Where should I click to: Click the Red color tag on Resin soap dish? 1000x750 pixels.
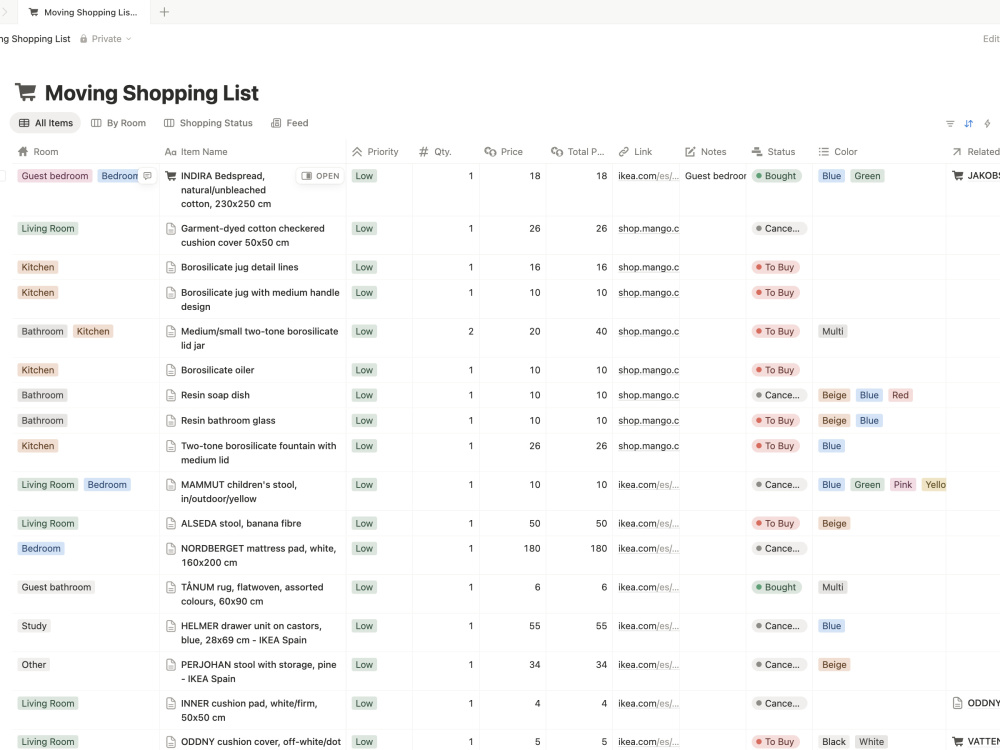[900, 395]
